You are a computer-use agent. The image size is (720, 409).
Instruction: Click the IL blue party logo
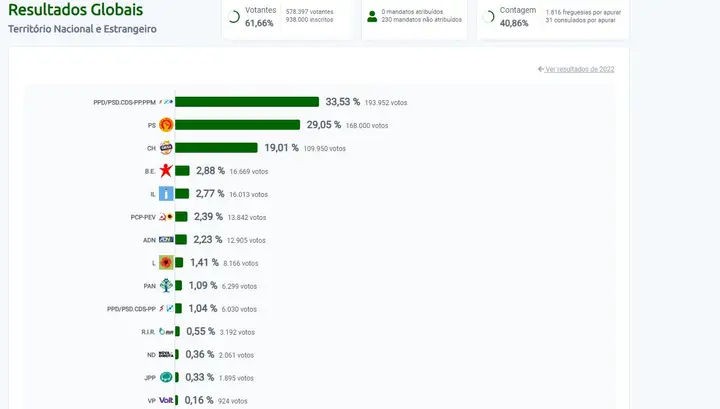point(167,194)
